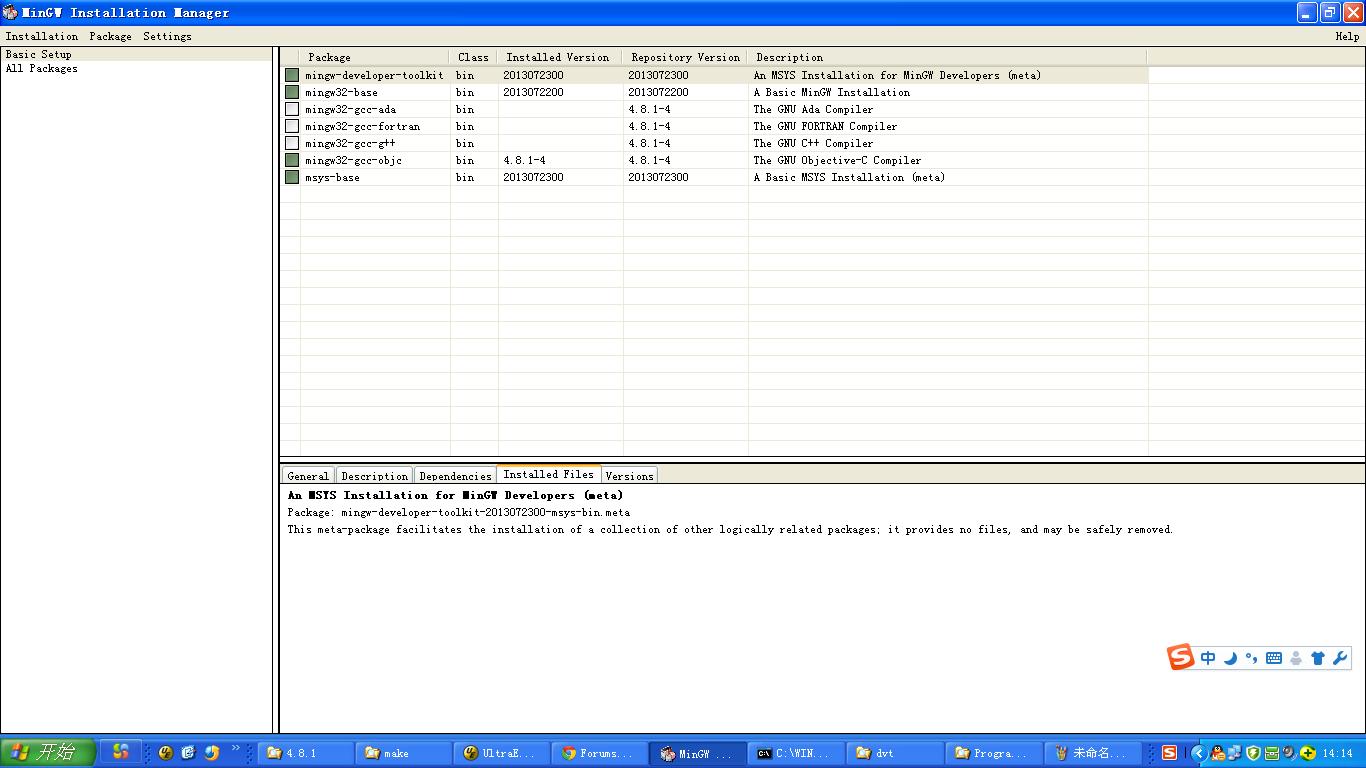
Task: Switch to the Dependencies tab
Action: click(455, 476)
